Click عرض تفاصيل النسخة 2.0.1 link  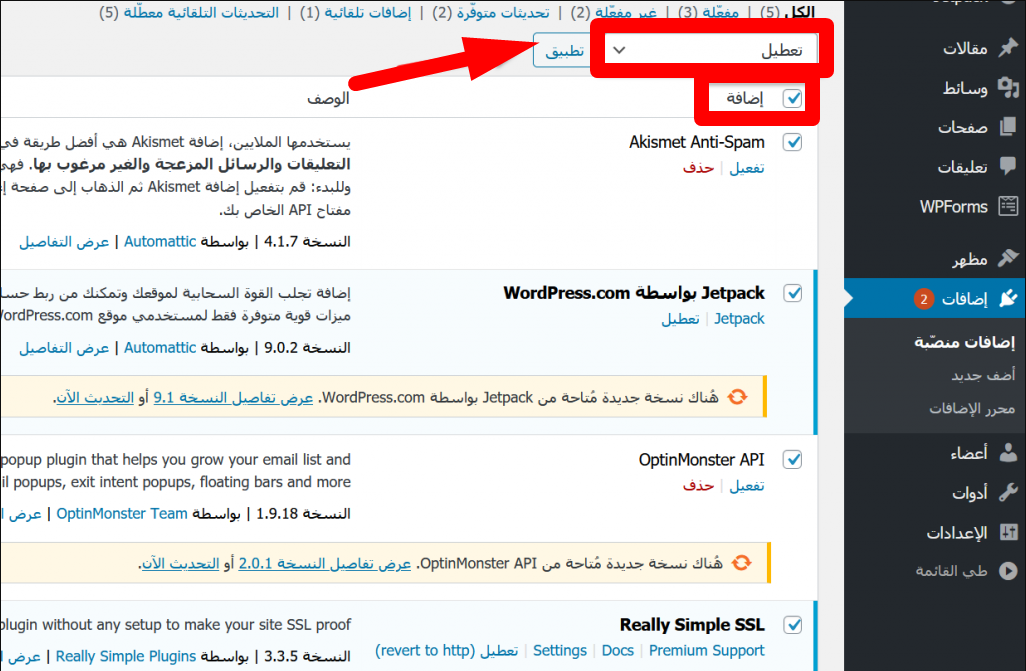(x=325, y=563)
